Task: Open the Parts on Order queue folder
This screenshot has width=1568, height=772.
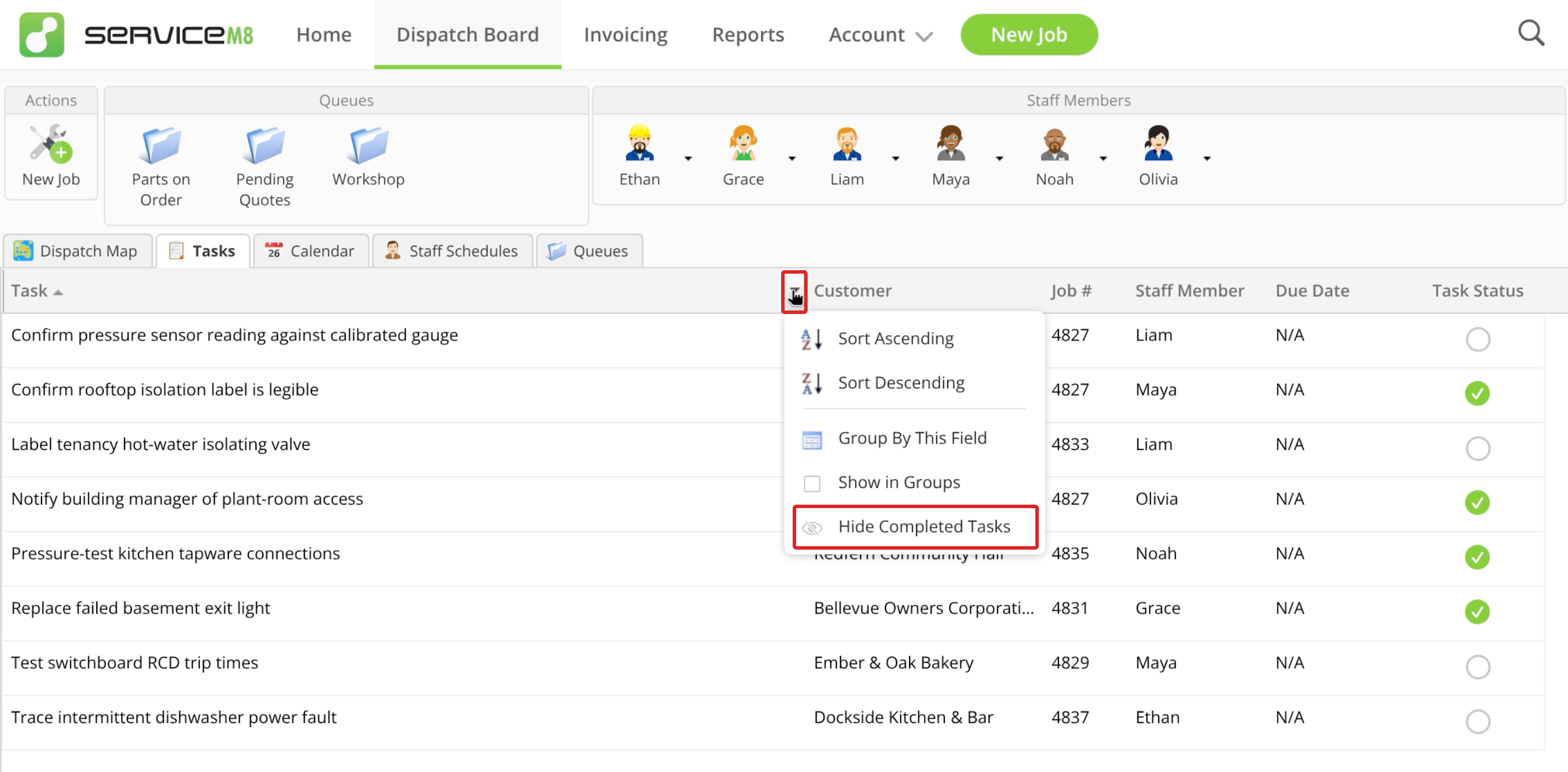Action: coord(161,145)
